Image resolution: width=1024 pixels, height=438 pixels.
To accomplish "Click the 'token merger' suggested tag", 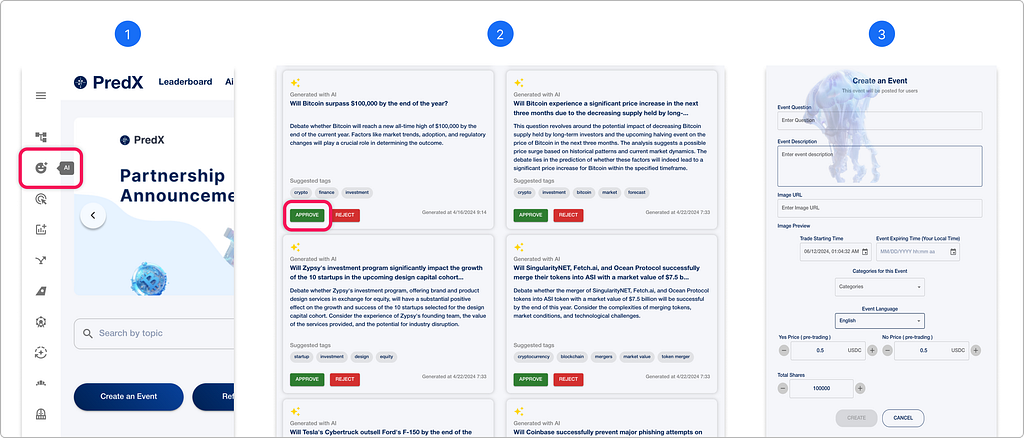I will pyautogui.click(x=675, y=357).
